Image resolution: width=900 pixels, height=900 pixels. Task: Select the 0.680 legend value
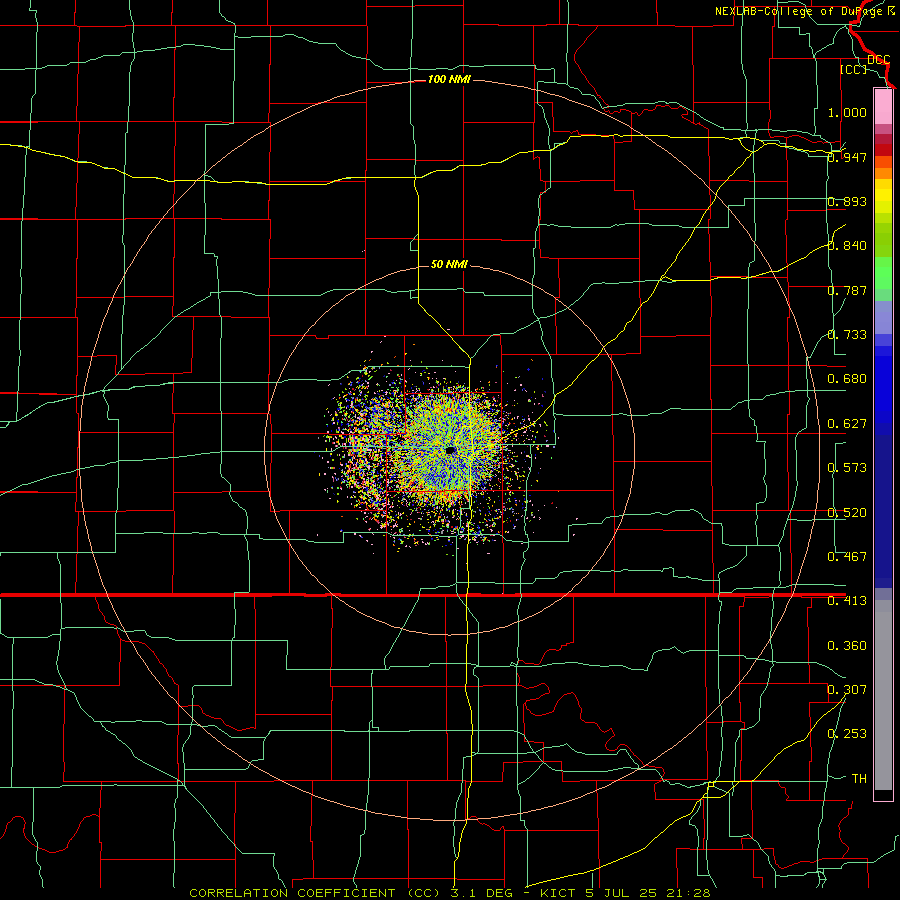[847, 379]
